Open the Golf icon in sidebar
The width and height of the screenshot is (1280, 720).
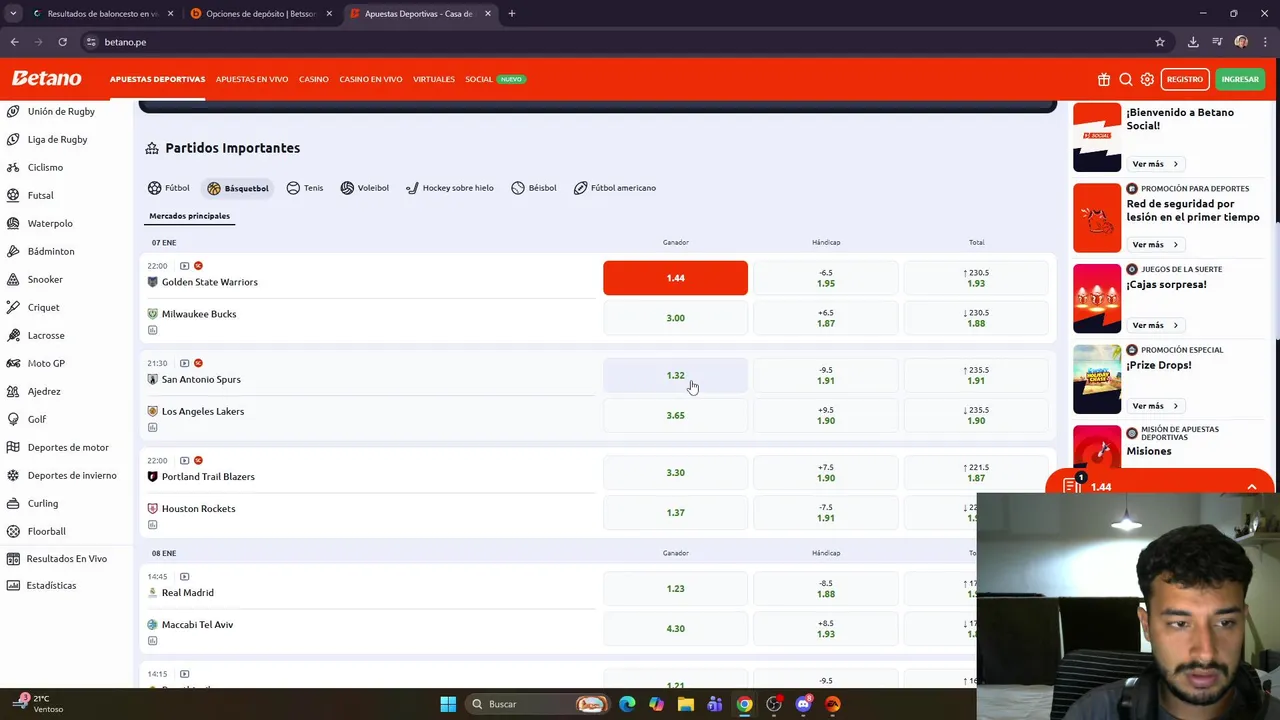[13, 419]
